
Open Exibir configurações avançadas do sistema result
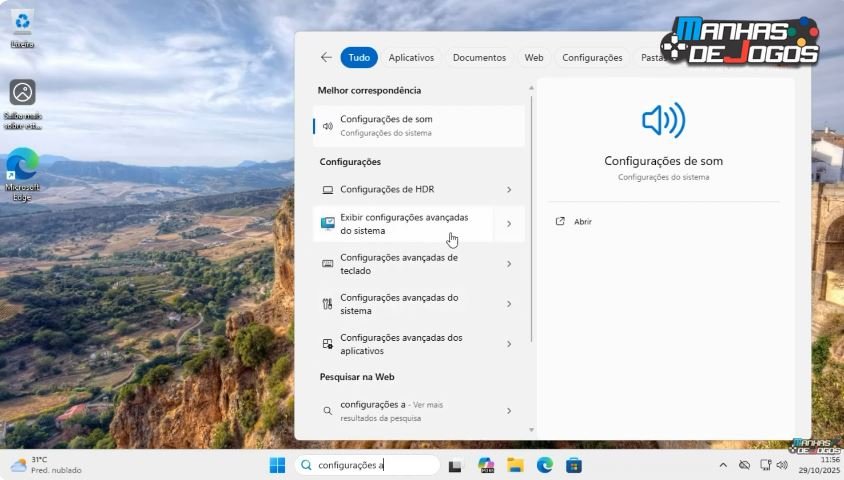tap(403, 224)
